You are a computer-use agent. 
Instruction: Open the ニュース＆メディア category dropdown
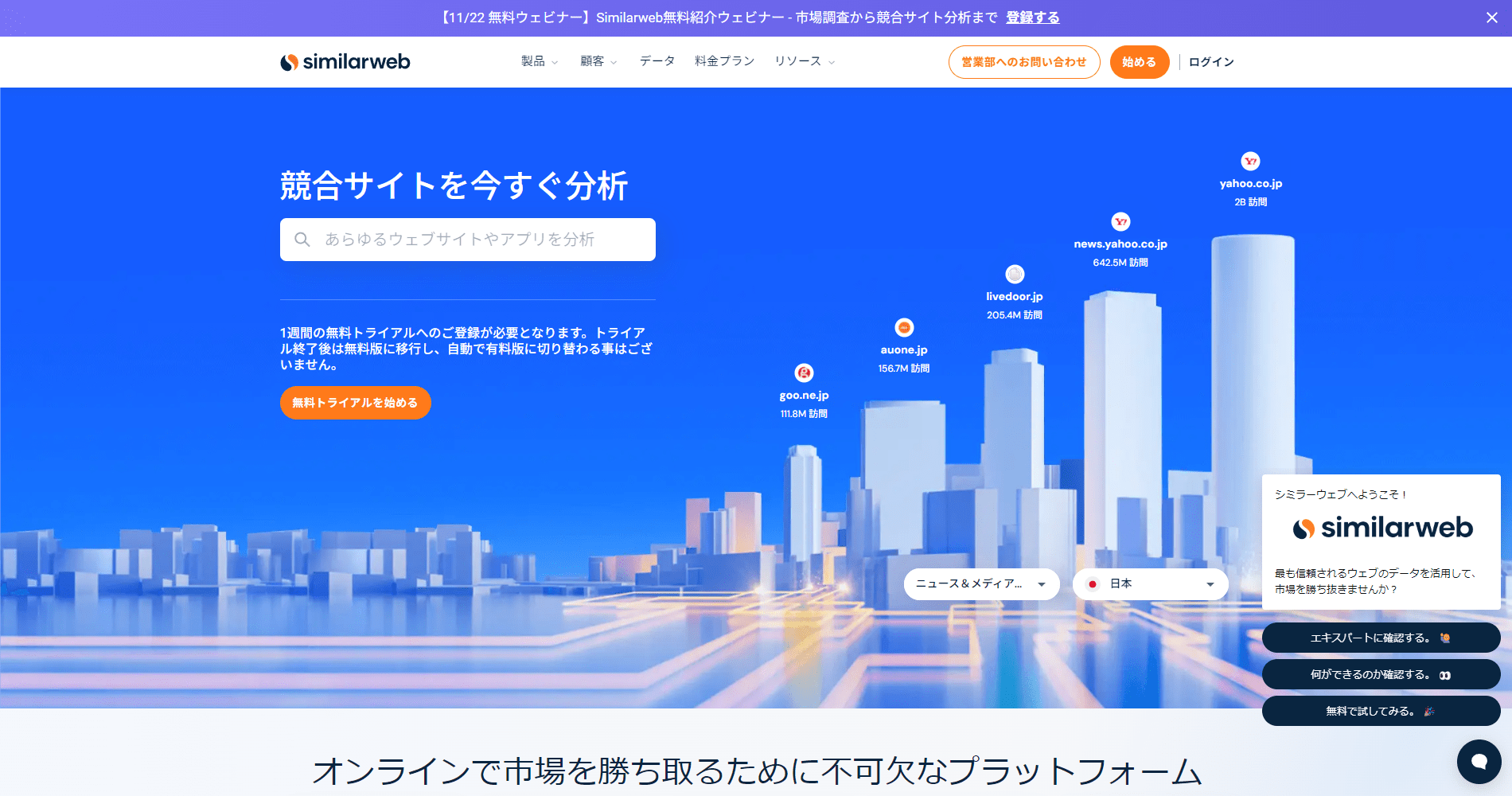tap(982, 584)
